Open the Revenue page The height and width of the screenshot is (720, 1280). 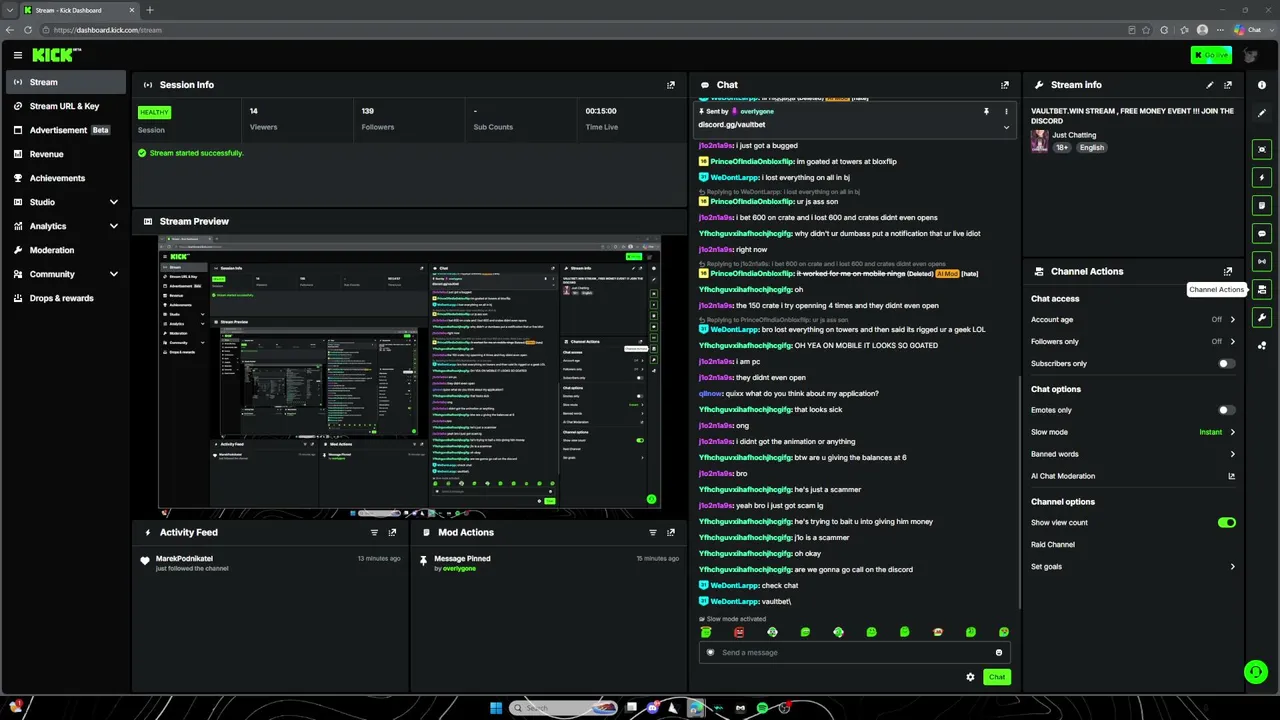(x=64, y=154)
